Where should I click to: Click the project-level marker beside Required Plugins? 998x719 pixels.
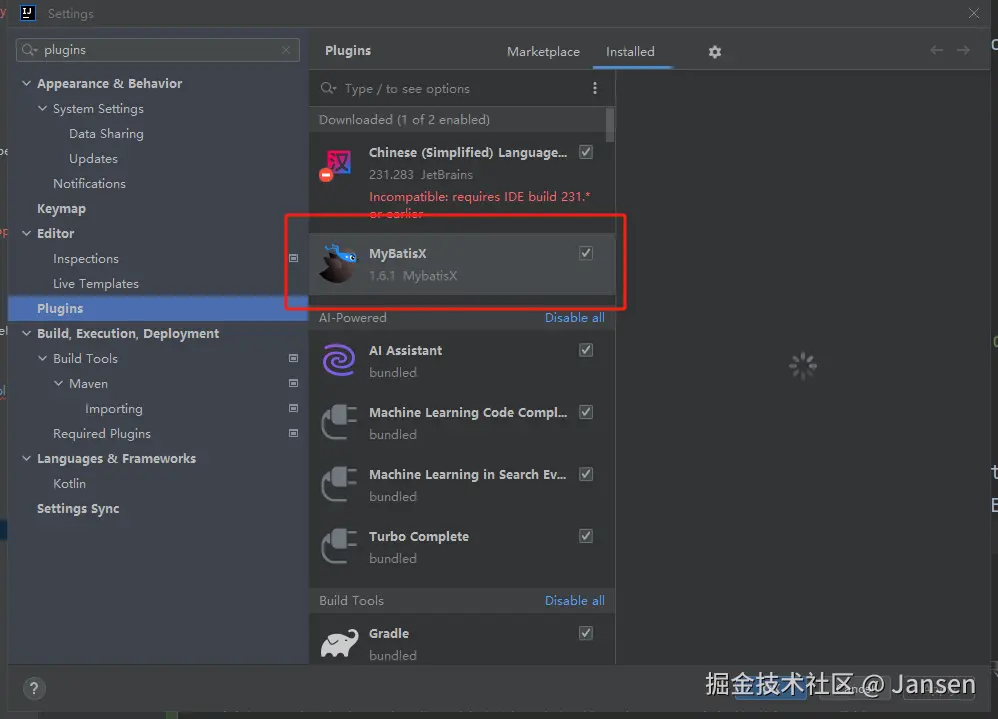[293, 433]
